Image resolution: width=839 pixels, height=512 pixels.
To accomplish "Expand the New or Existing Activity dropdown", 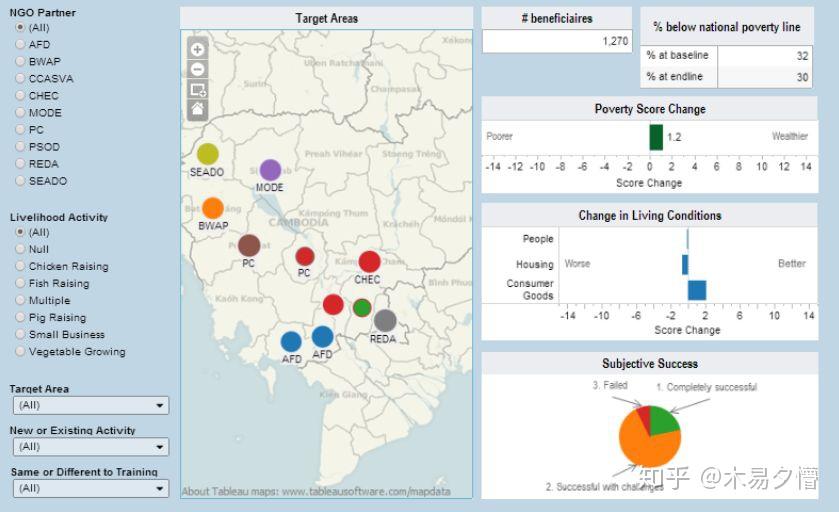I will [x=91, y=447].
